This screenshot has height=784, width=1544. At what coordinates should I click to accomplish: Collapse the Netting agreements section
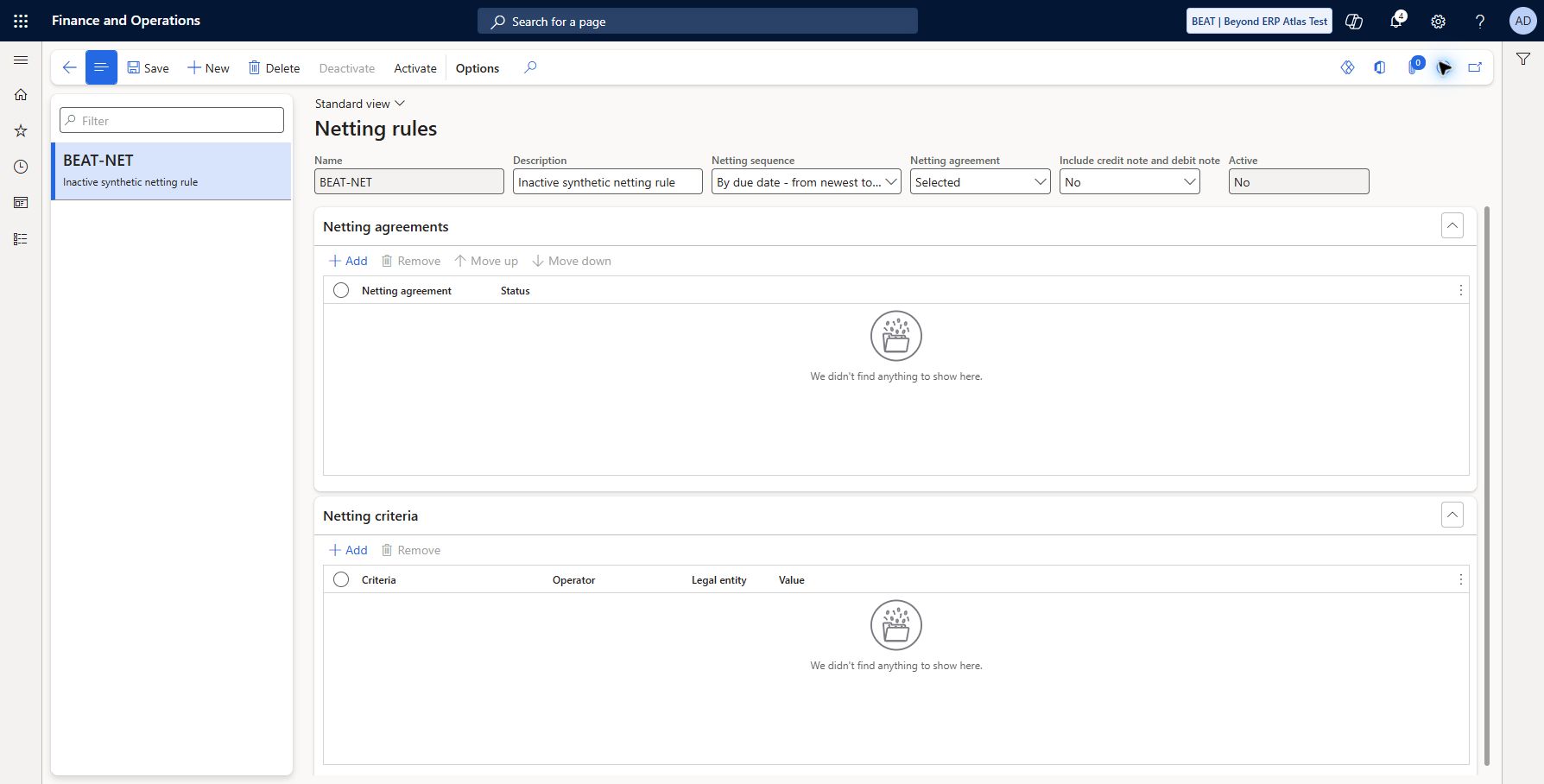[1452, 226]
